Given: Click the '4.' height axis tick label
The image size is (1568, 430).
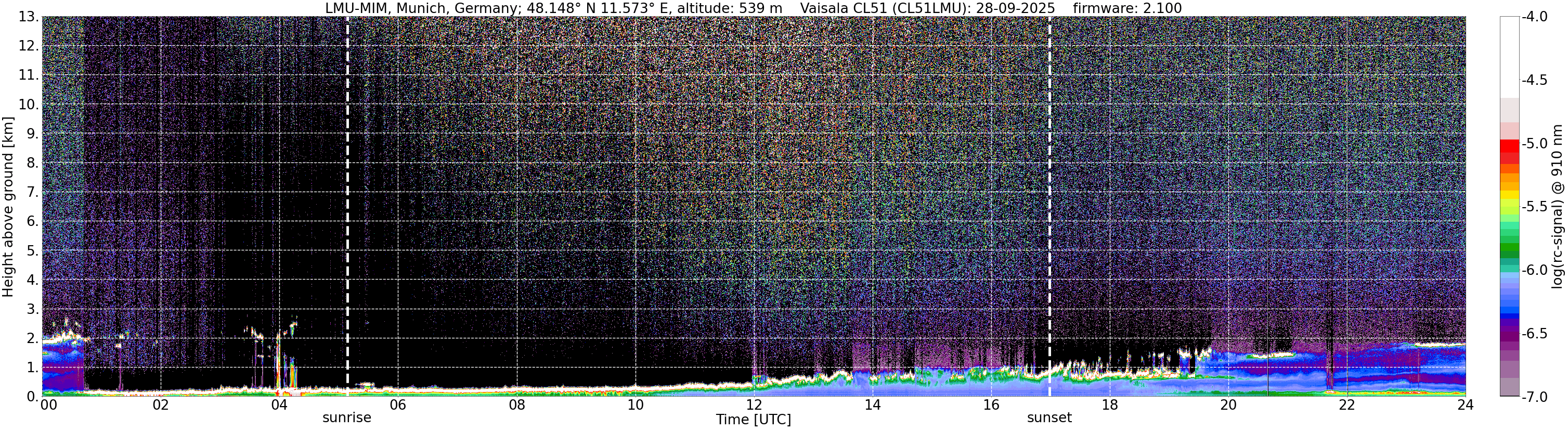Looking at the screenshot, I should (33, 280).
